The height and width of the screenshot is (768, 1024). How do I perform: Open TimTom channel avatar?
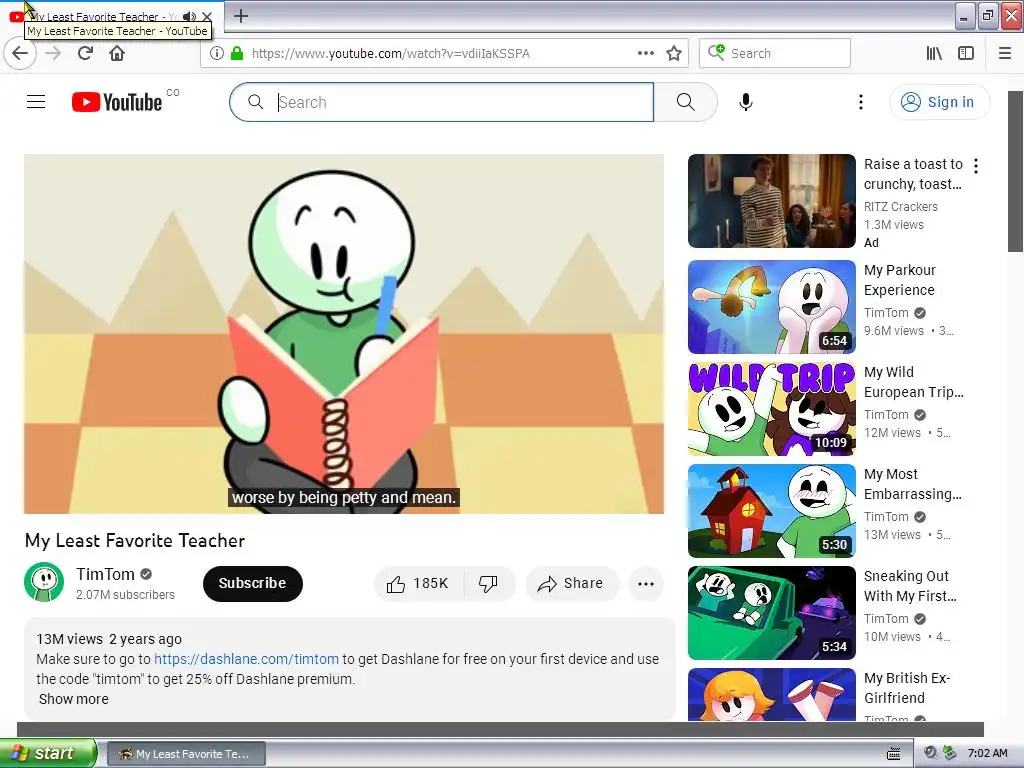pos(44,582)
